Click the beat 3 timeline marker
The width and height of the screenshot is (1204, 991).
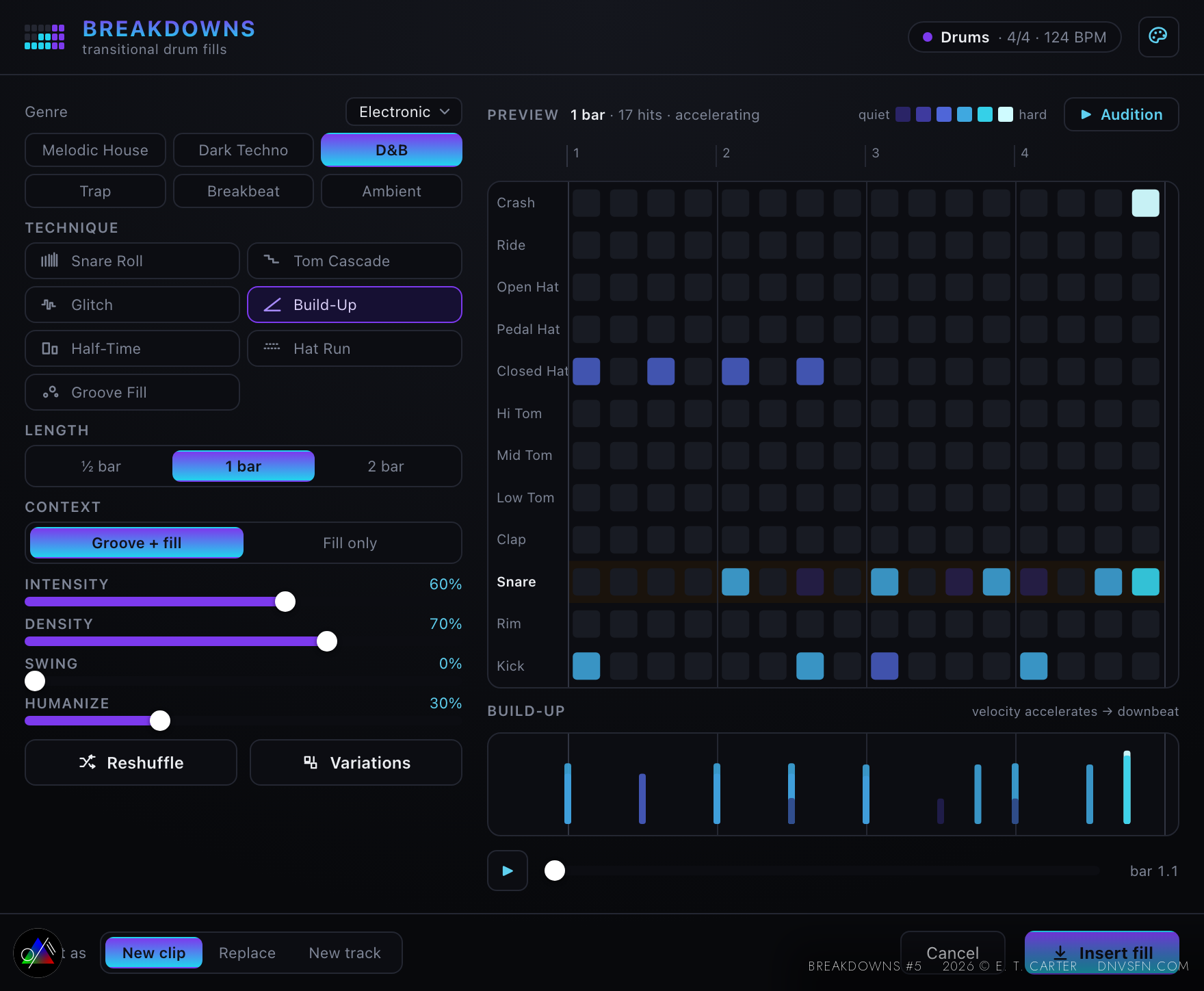click(x=876, y=153)
